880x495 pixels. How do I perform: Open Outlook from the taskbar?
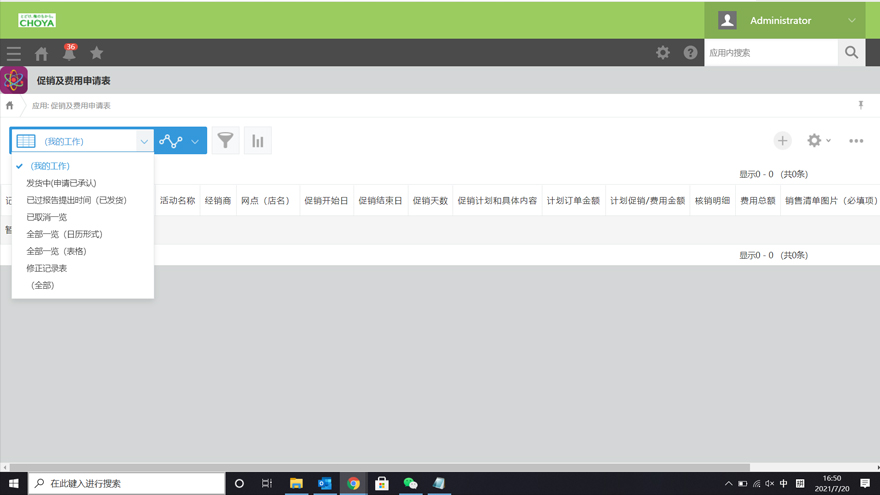point(324,483)
